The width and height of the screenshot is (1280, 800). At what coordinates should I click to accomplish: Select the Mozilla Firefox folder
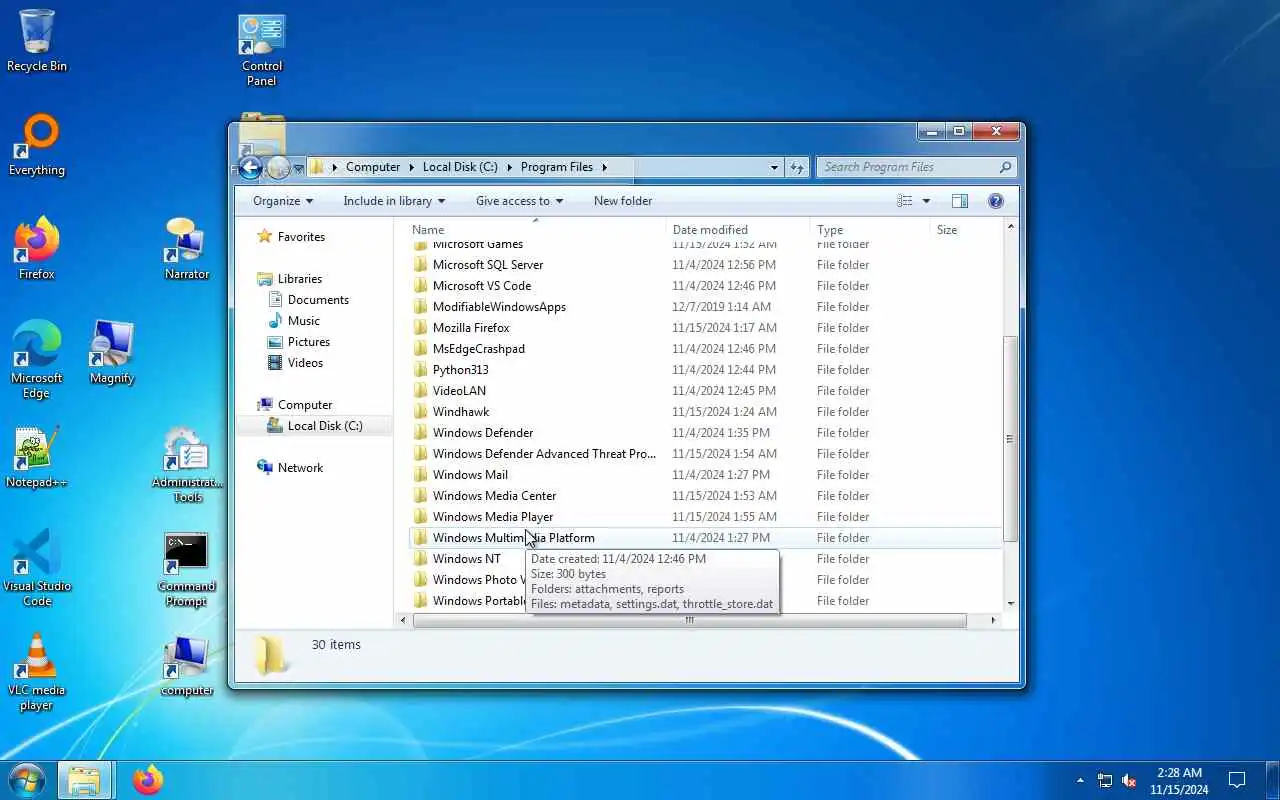(x=704, y=328)
